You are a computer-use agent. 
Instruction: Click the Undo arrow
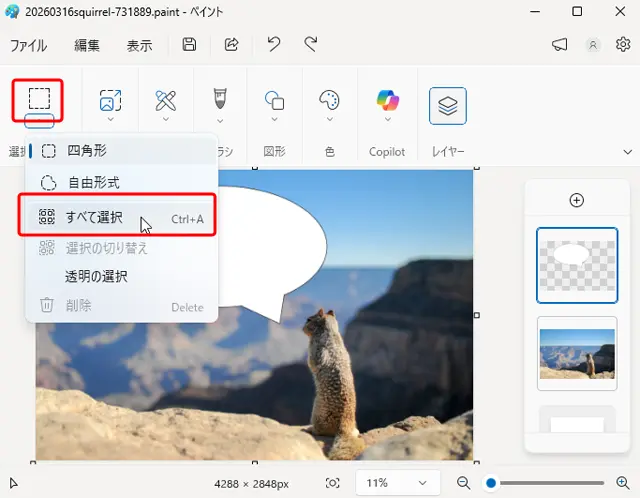[273, 45]
